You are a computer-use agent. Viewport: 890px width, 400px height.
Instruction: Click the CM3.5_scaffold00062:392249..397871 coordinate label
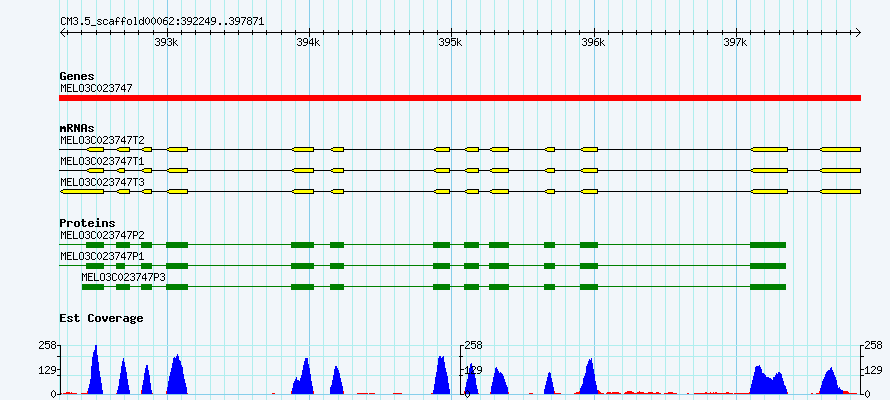coord(162,22)
